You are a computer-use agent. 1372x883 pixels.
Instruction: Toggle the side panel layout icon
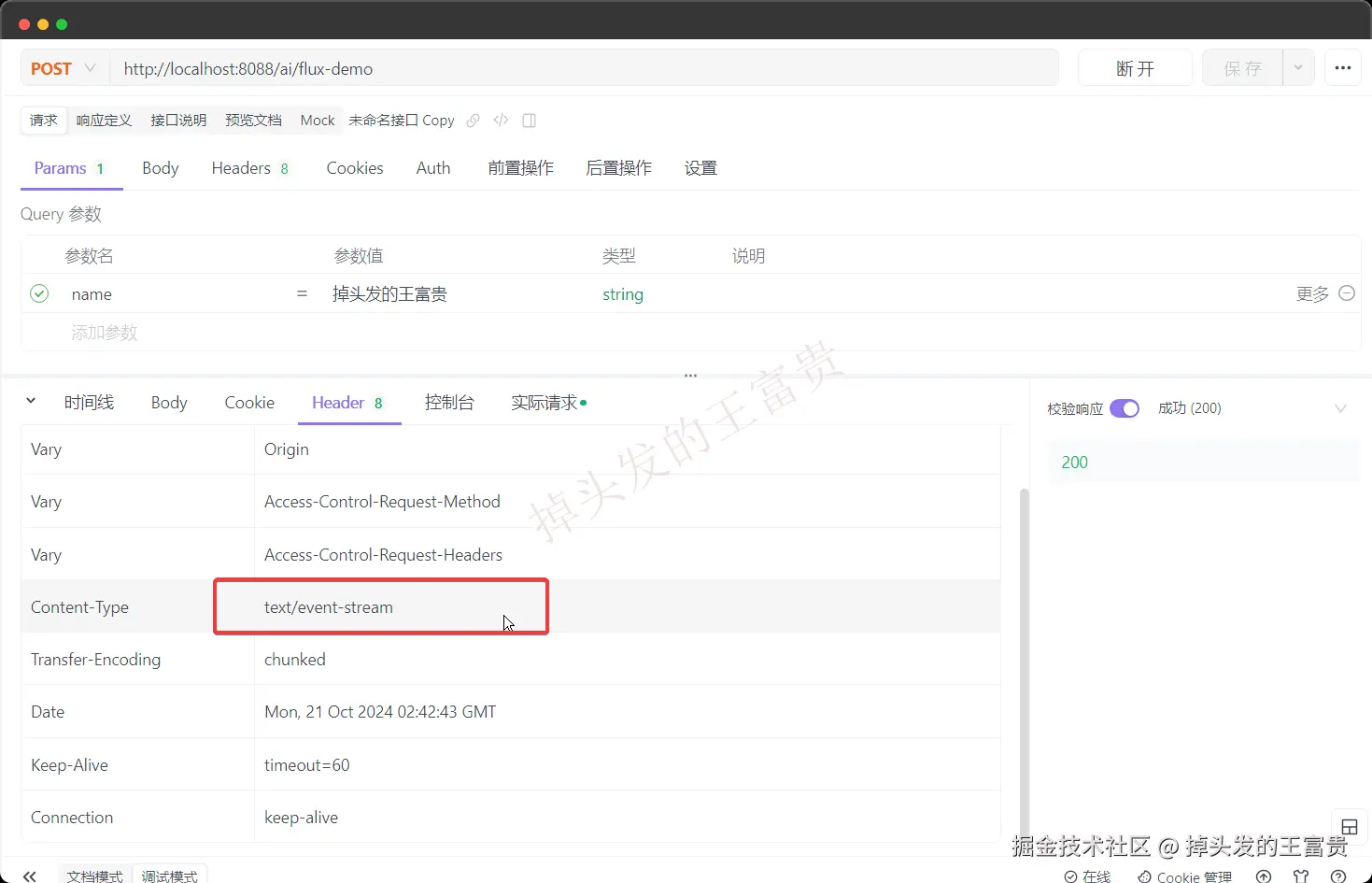click(530, 121)
